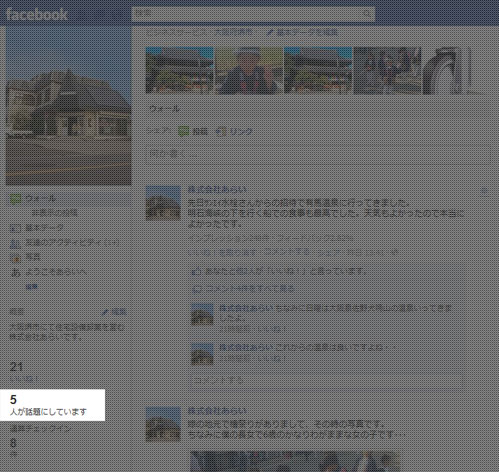Click first post's author avatar thumbnail
Viewport: 499px width, 472px height.
(163, 203)
